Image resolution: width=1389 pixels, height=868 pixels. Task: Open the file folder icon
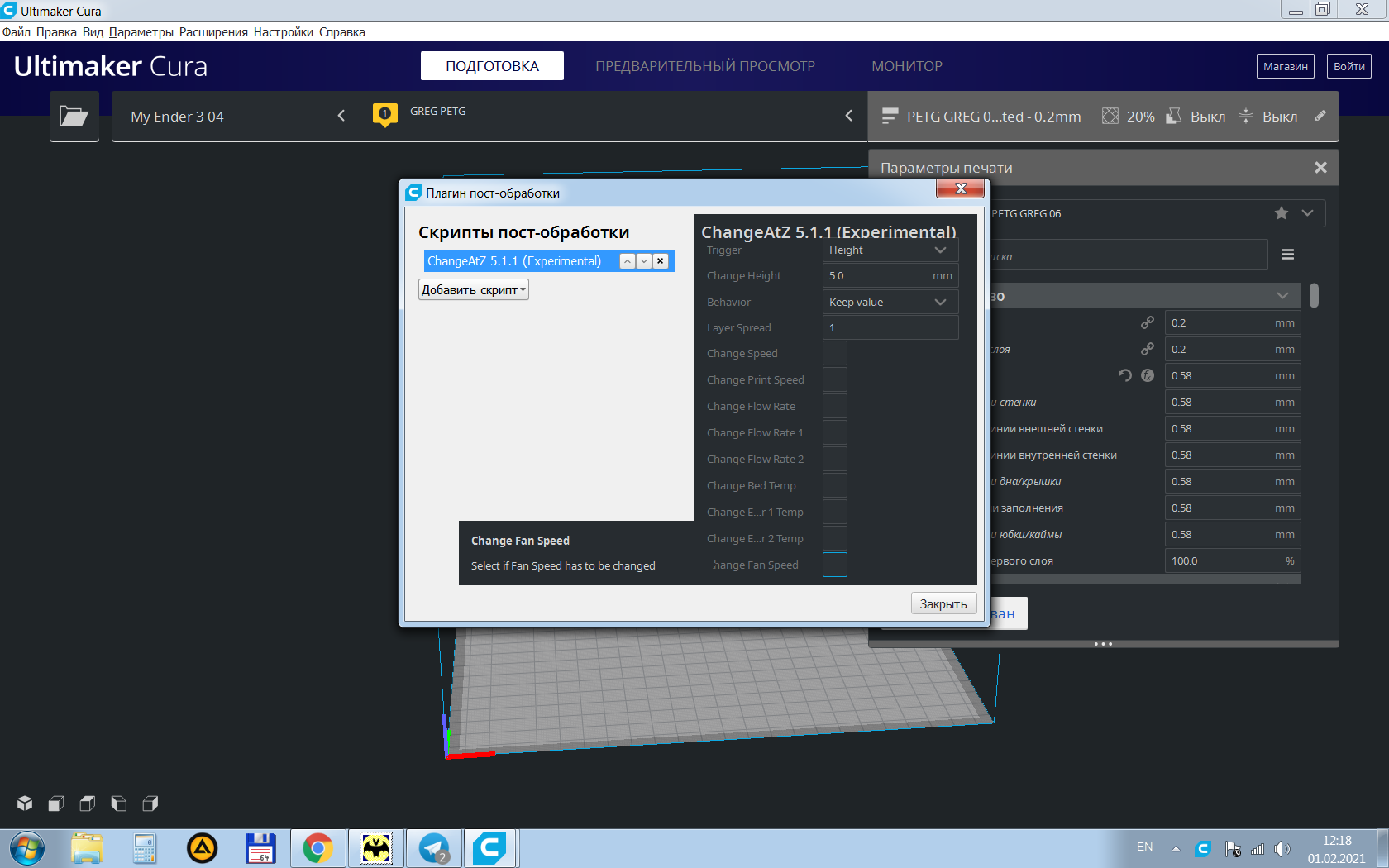coord(74,117)
